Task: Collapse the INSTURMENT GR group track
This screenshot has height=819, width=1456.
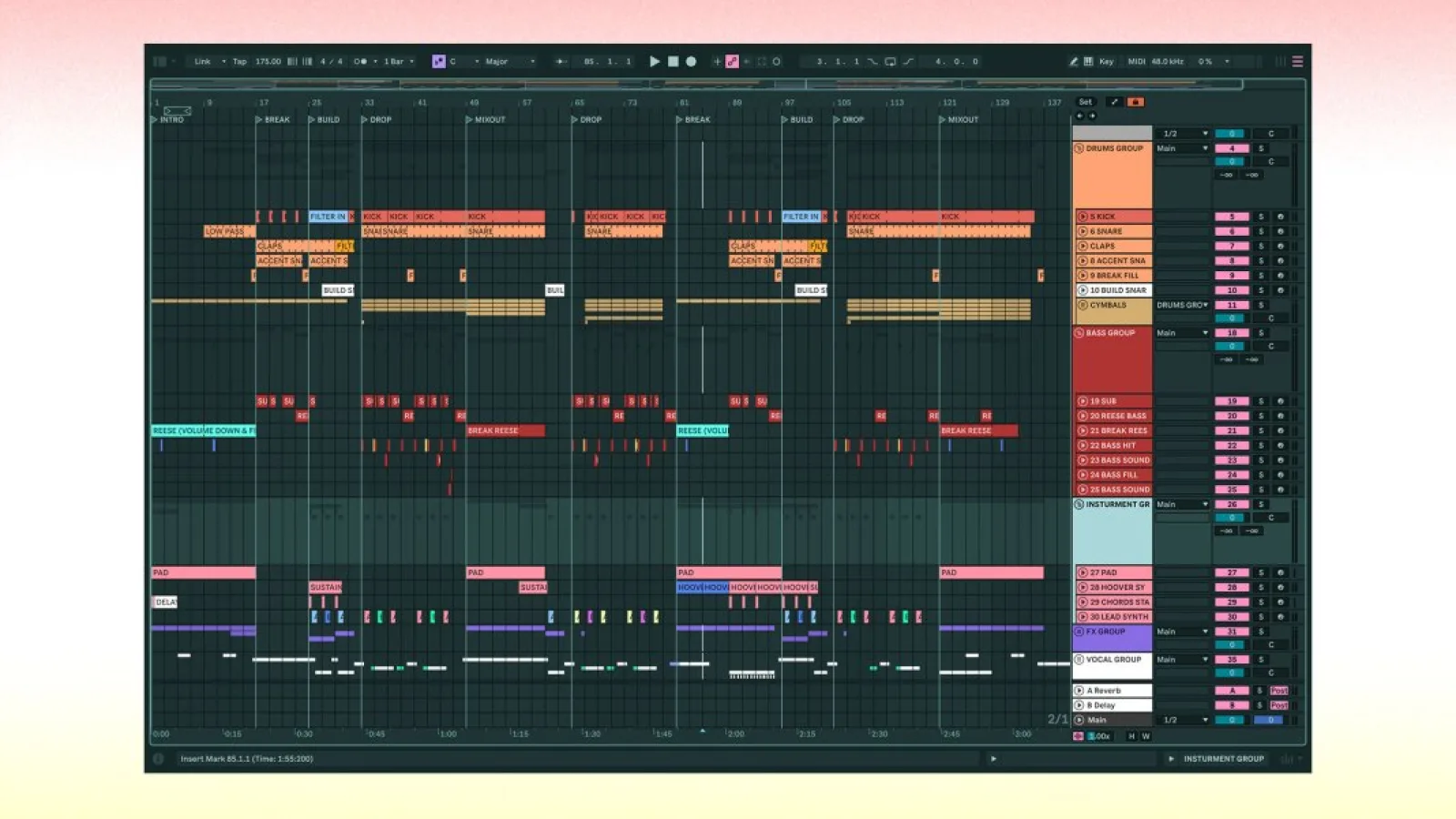Action: click(1079, 504)
